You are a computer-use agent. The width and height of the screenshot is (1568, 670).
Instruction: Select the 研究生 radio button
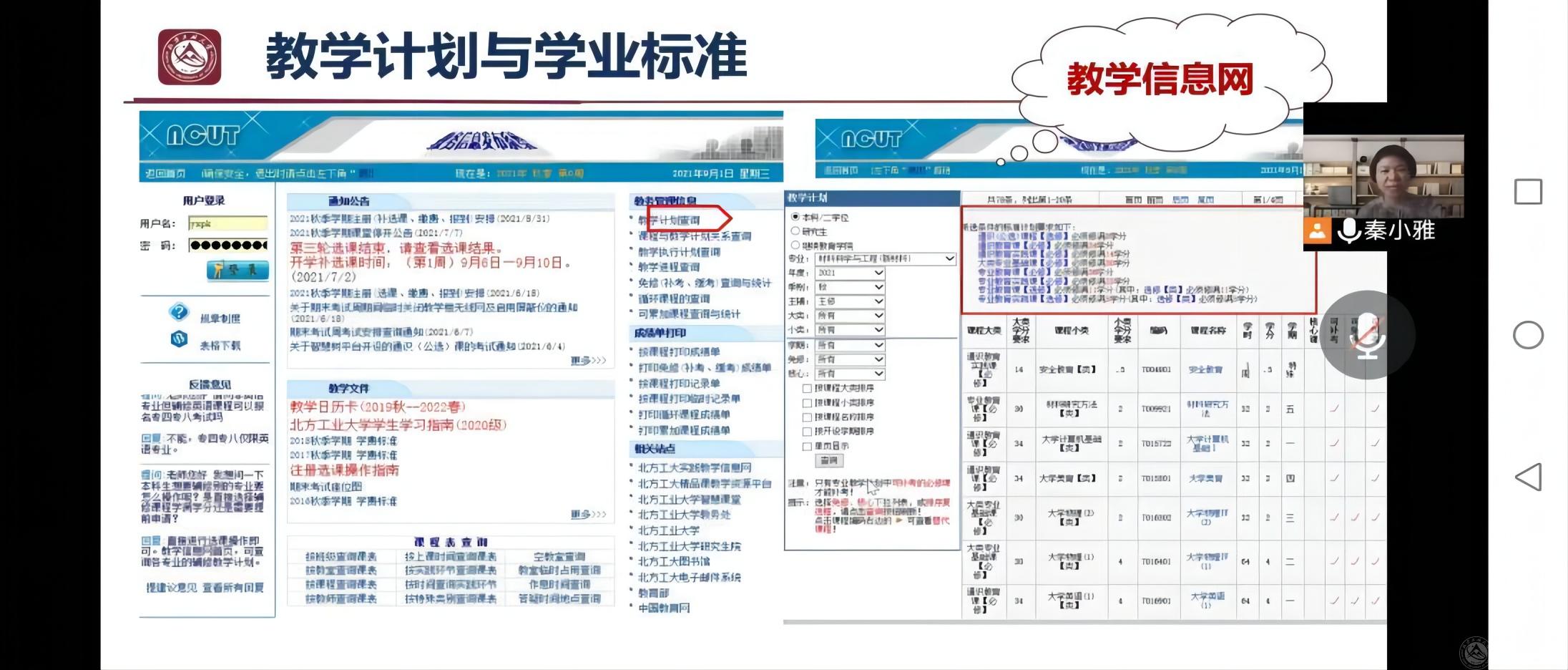[795, 232]
